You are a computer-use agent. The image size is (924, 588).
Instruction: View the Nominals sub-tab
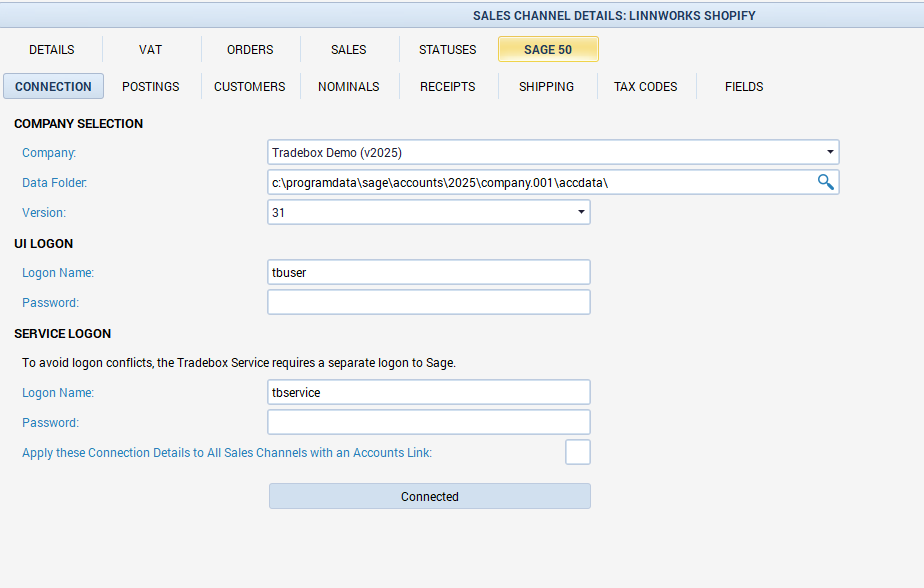pos(349,87)
